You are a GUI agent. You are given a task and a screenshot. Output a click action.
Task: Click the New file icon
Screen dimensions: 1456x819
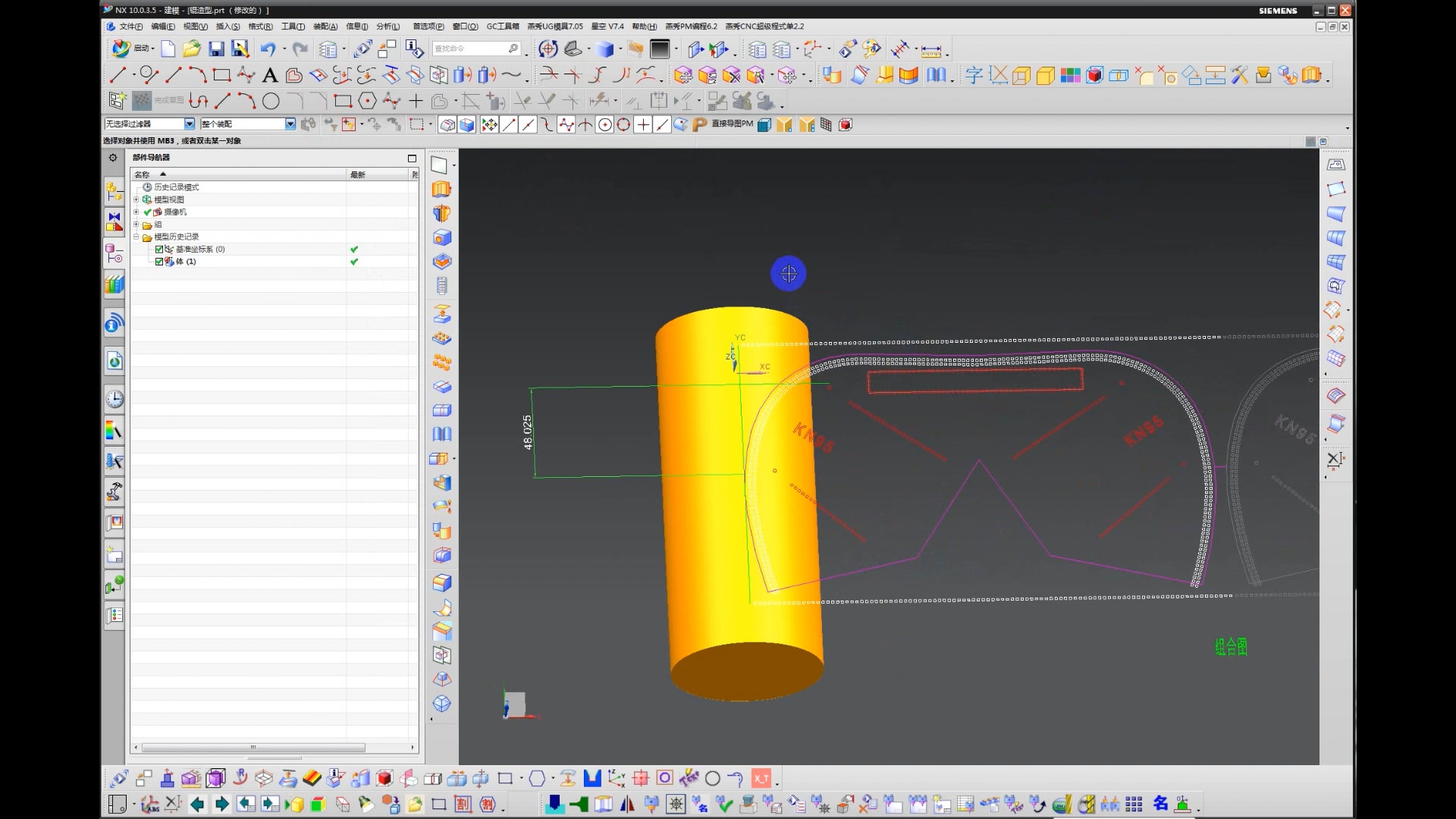pyautogui.click(x=168, y=49)
